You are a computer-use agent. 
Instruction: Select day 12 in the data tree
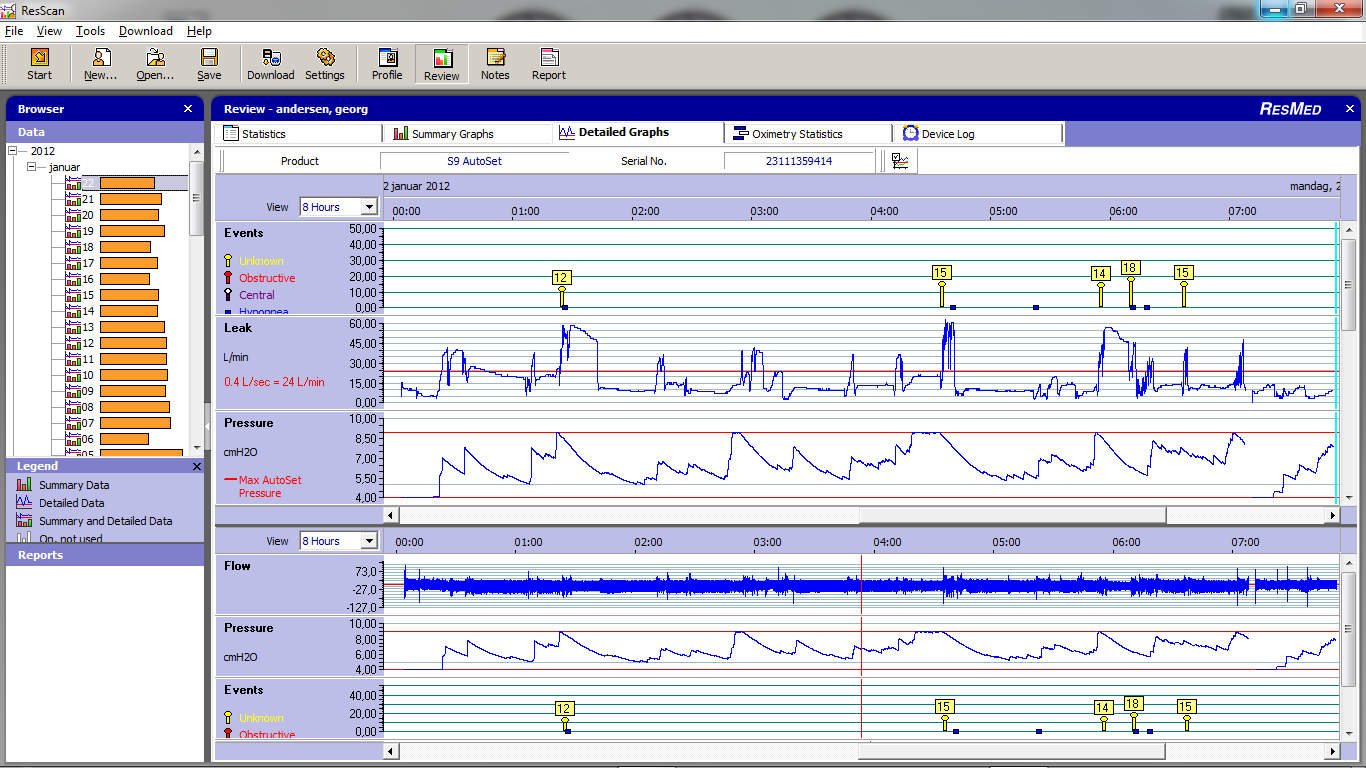pyautogui.click(x=115, y=343)
